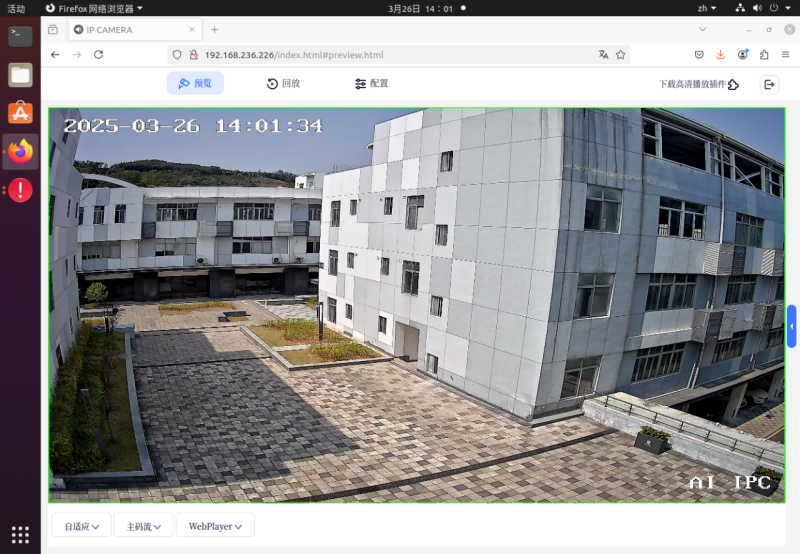800x554 pixels.
Task: Open a new browser tab
Action: [215, 30]
